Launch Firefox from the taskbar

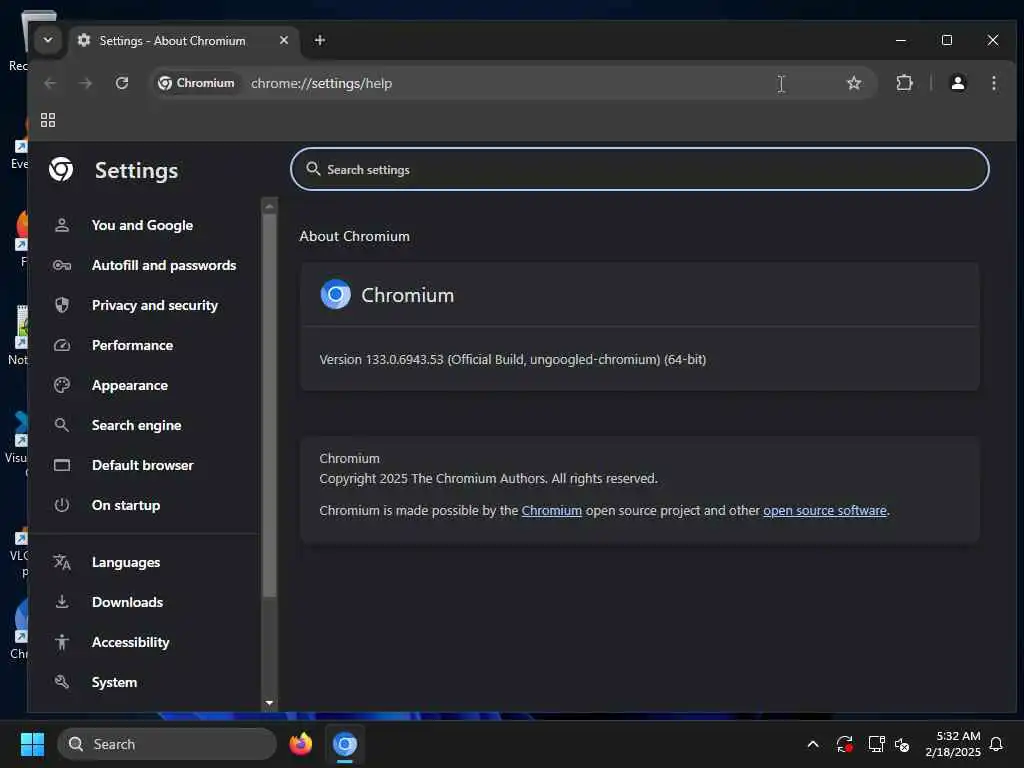(301, 744)
